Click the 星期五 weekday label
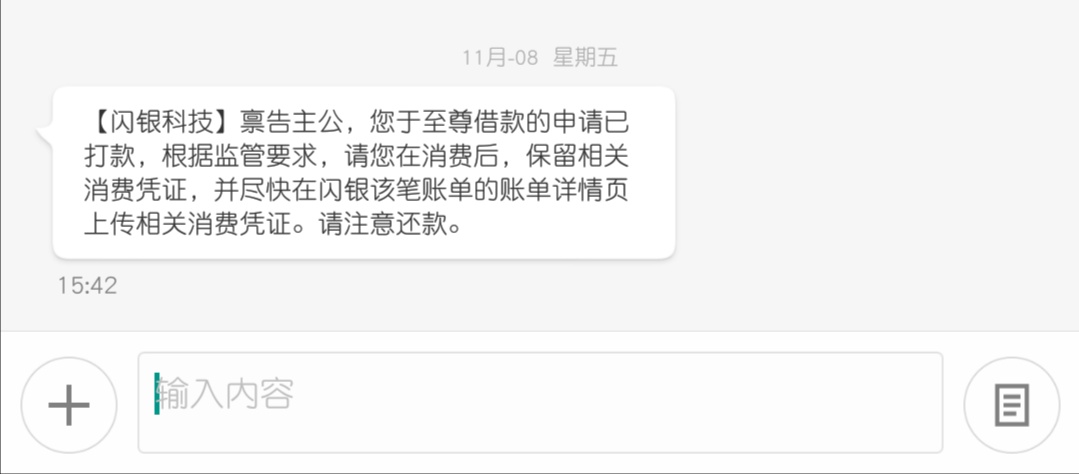 point(586,58)
